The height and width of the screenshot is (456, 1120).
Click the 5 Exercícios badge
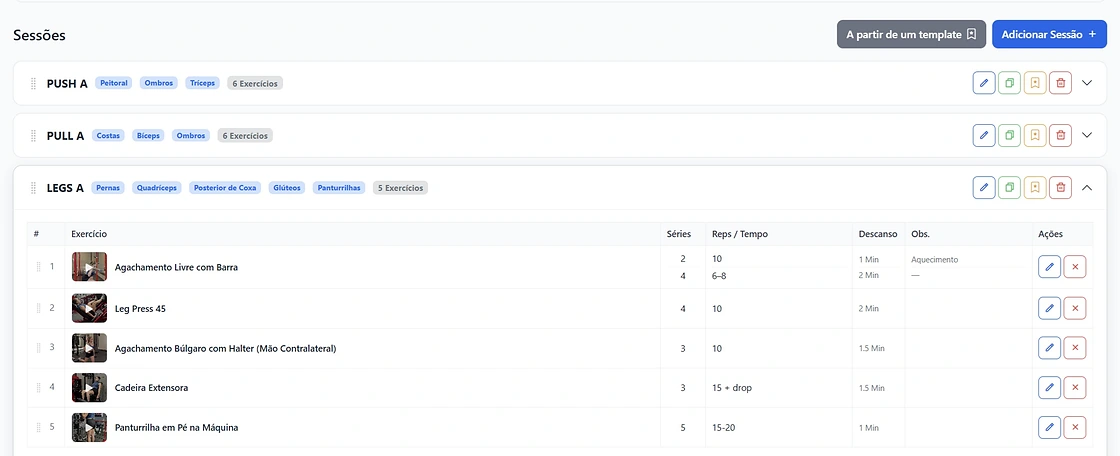tap(400, 188)
